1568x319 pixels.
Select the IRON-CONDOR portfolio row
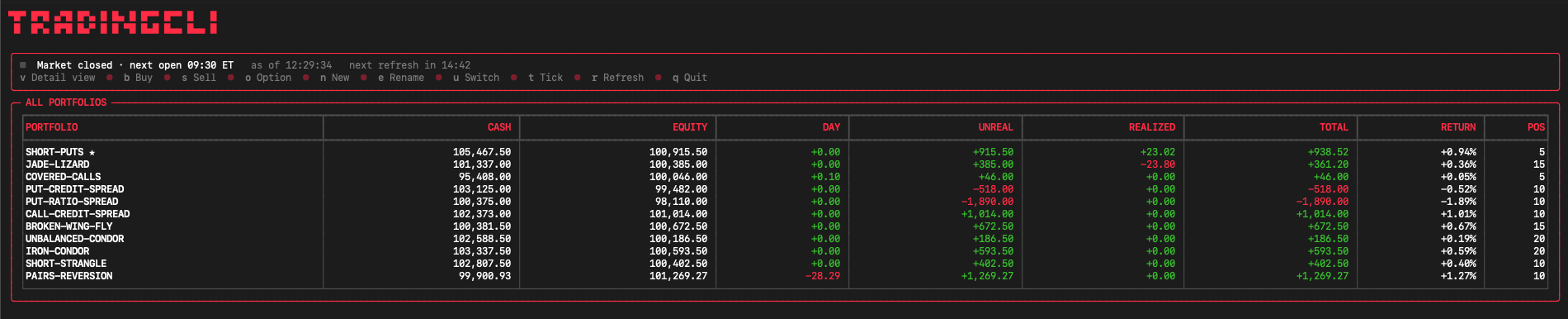(x=785, y=251)
